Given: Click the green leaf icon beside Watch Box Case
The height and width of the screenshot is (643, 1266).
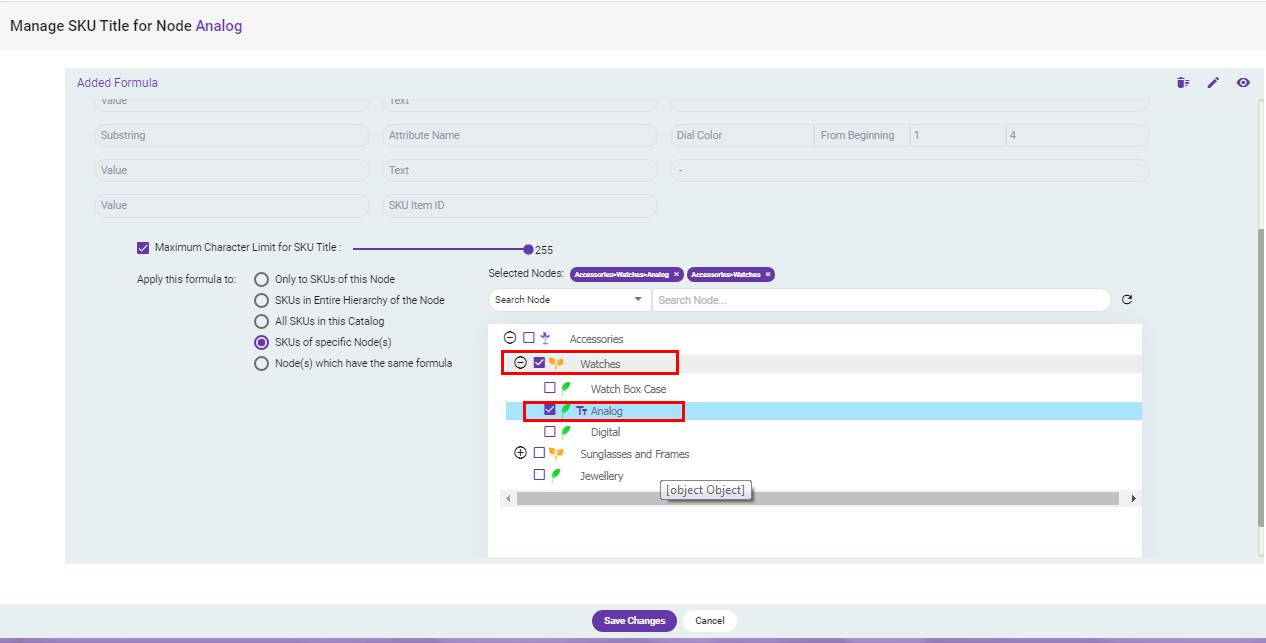Looking at the screenshot, I should click(x=566, y=388).
